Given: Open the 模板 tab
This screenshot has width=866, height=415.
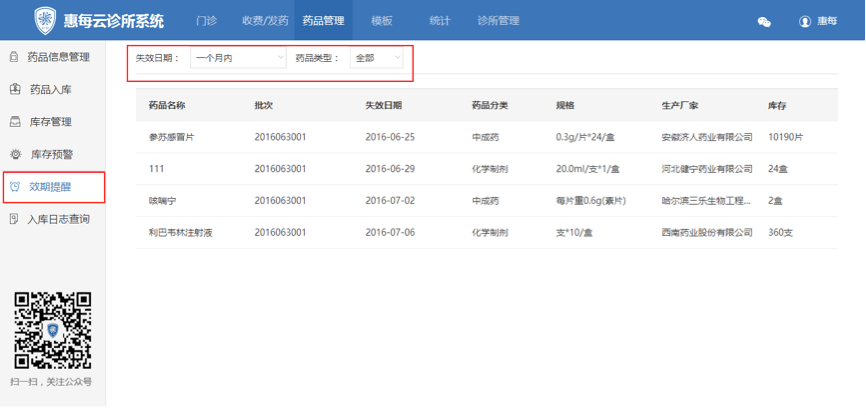Looking at the screenshot, I should click(381, 21).
